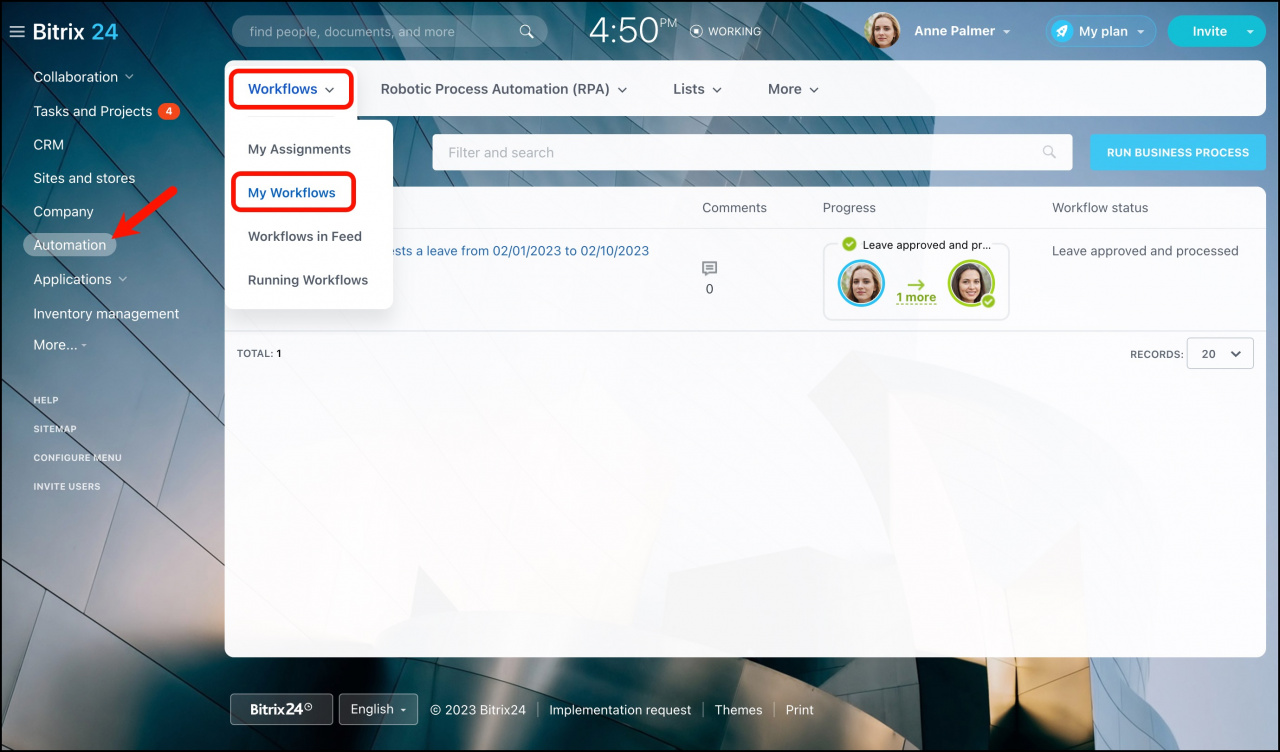Screen dimensions: 1280x752
Task: Click the comments bubble icon in the workflow row
Action: (x=709, y=268)
